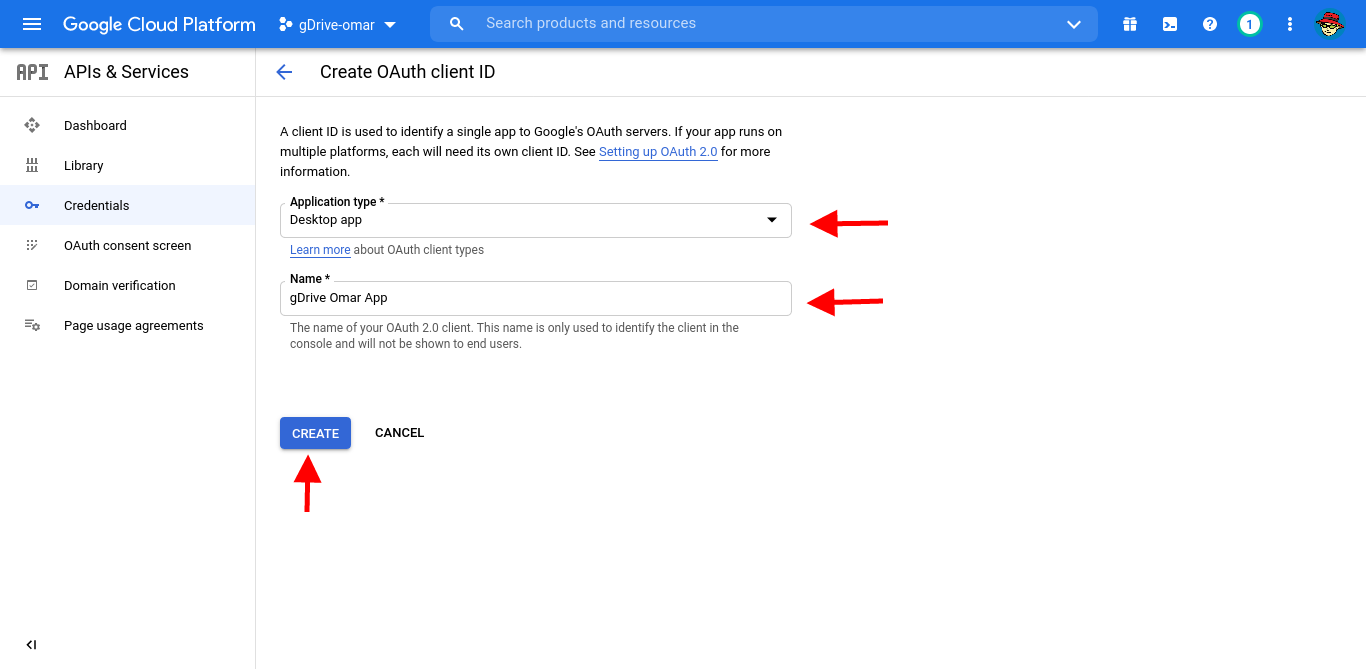Select Library in the sidebar
This screenshot has width=1366, height=669.
click(83, 165)
